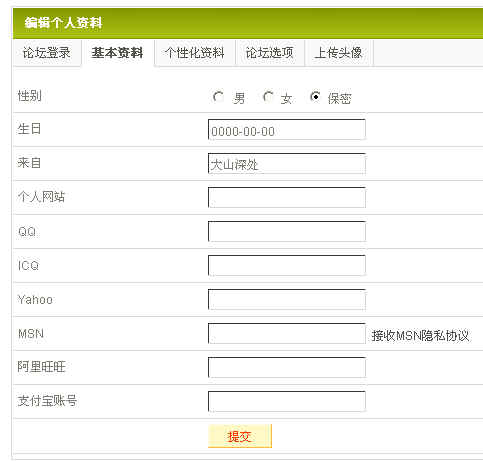Focus the 生日 birthday input field
The width and height of the screenshot is (483, 461).
287,130
